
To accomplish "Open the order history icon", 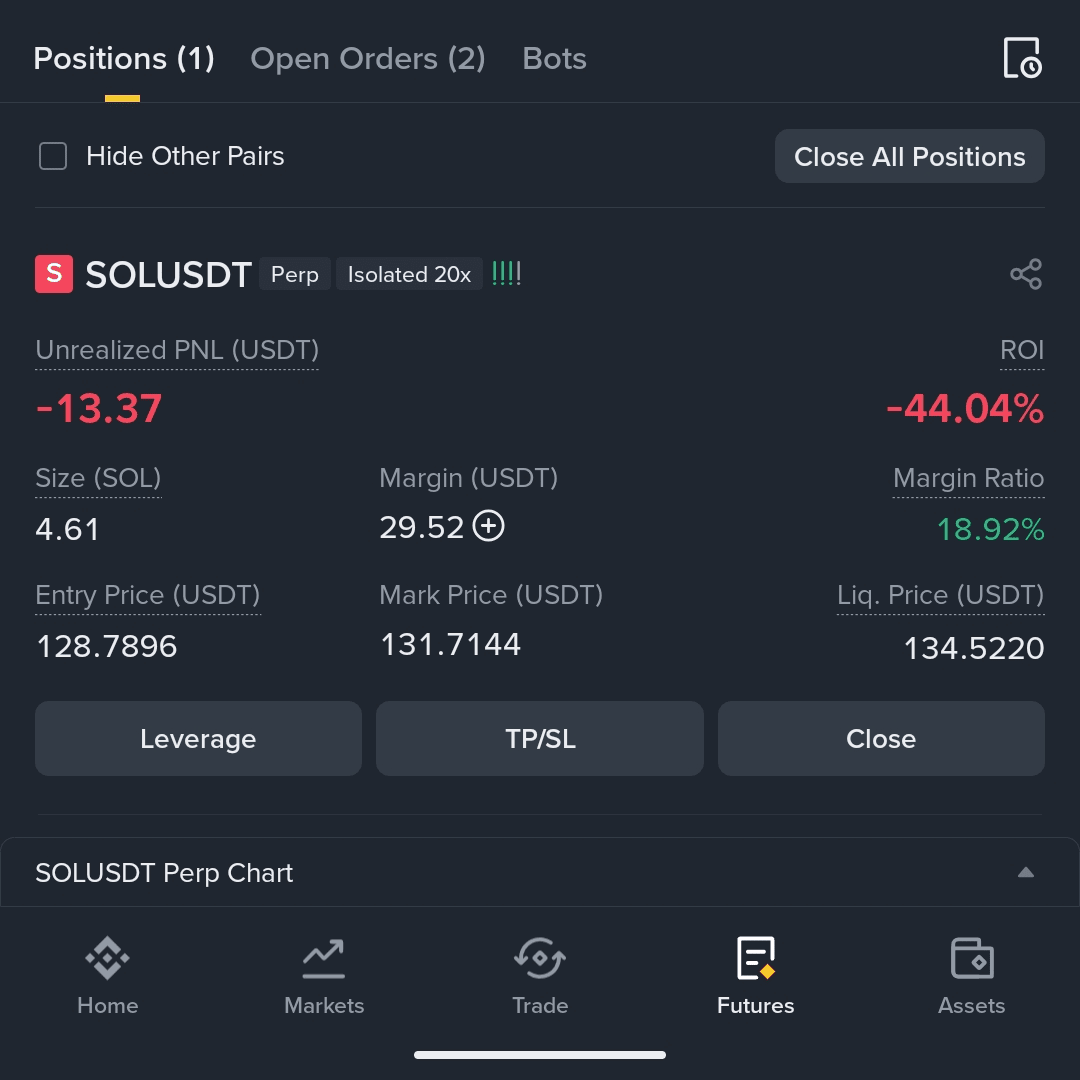I will click(x=1022, y=58).
